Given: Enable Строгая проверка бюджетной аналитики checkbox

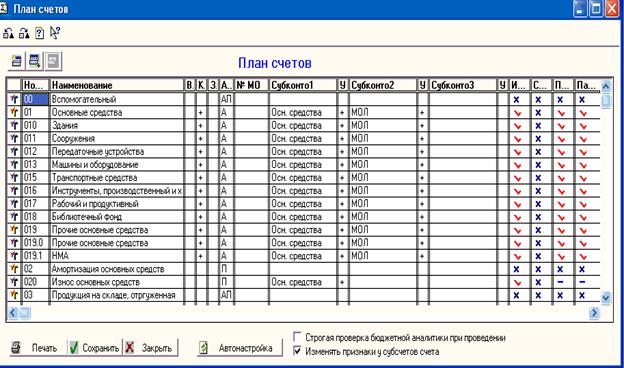Looking at the screenshot, I should click(297, 337).
